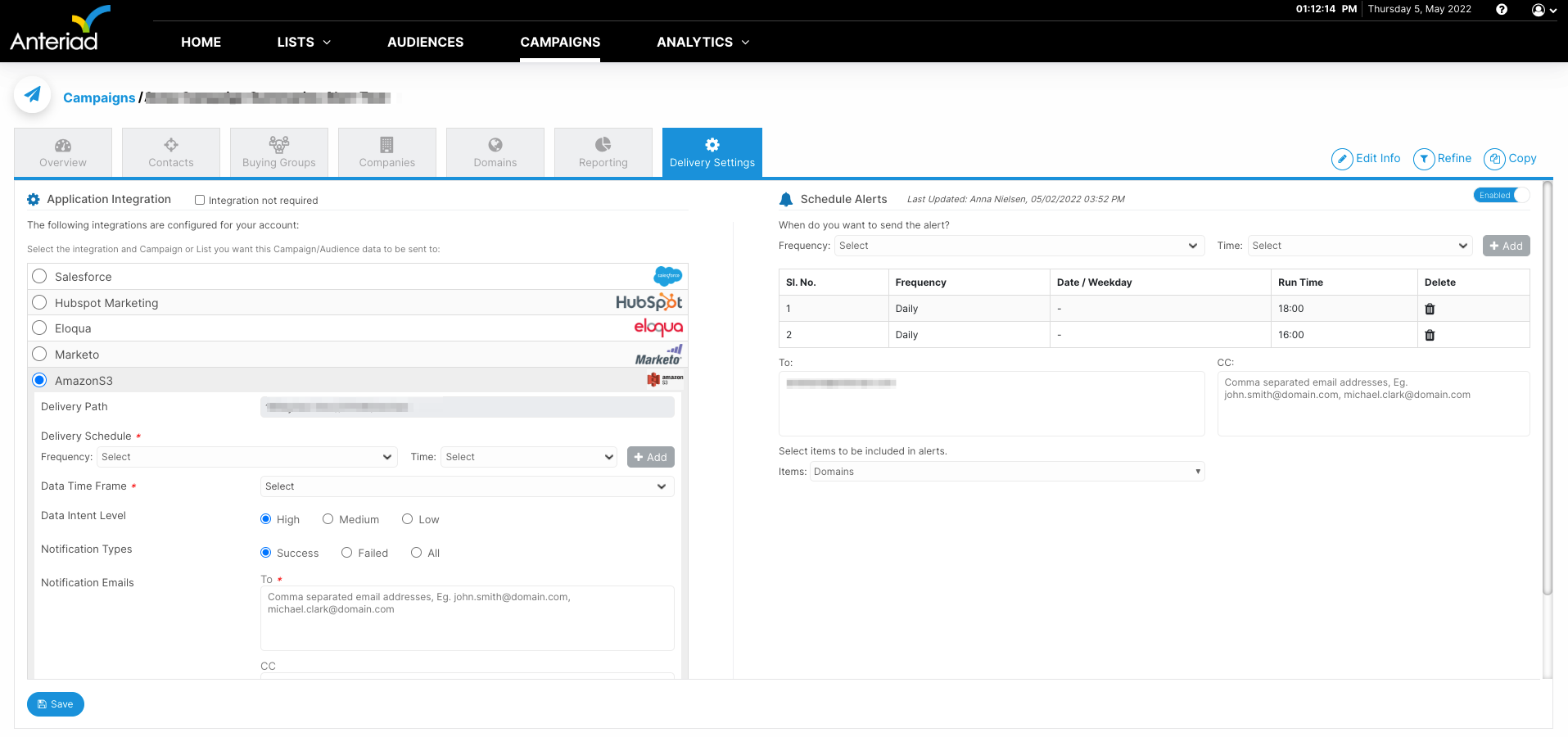The image size is (1568, 737).
Task: Expand the ANALYTICS nav menu
Action: [x=703, y=42]
